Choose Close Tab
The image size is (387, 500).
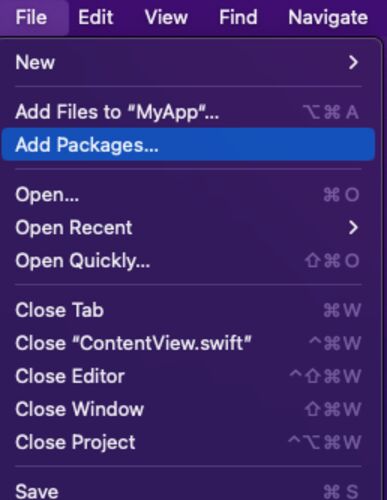tap(188, 310)
